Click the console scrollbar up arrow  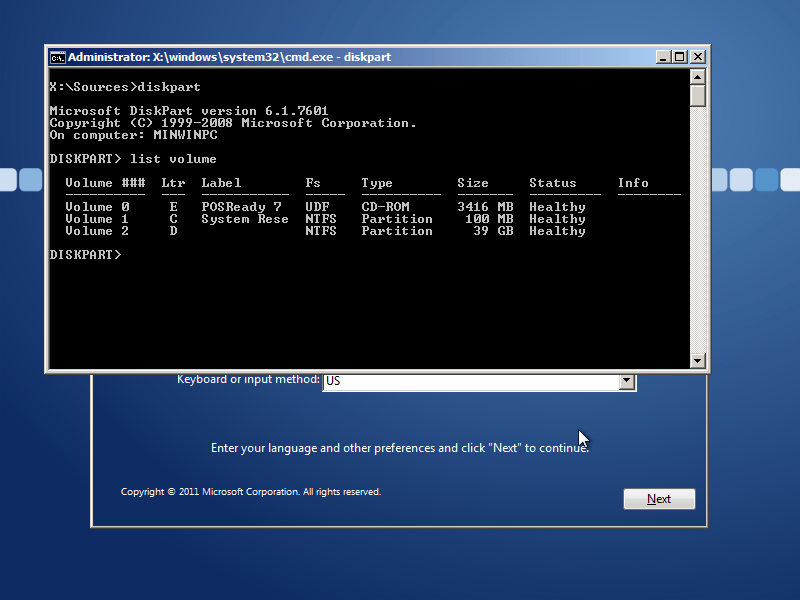(x=697, y=77)
